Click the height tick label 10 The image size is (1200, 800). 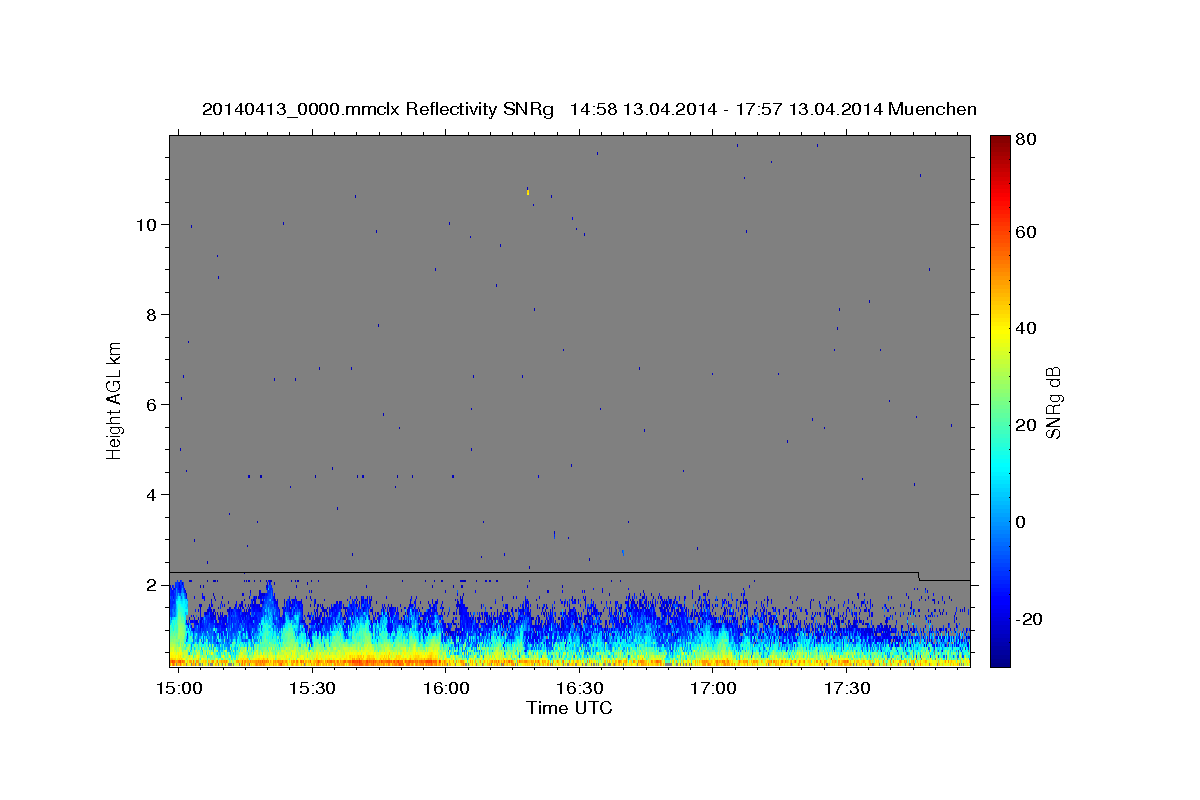coord(147,225)
